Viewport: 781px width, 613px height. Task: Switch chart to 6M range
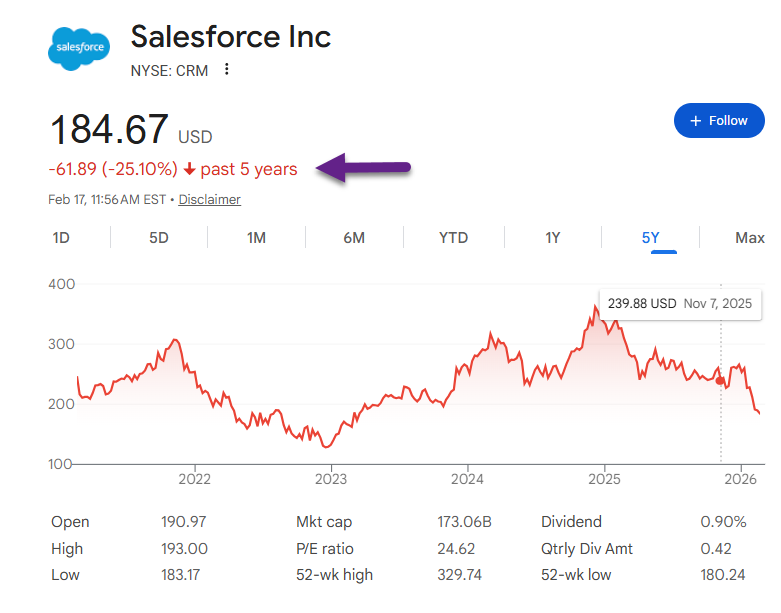354,238
